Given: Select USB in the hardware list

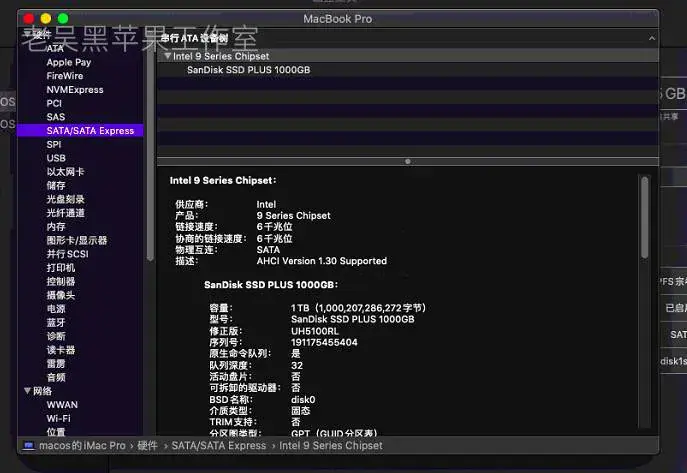Looking at the screenshot, I should 56,158.
